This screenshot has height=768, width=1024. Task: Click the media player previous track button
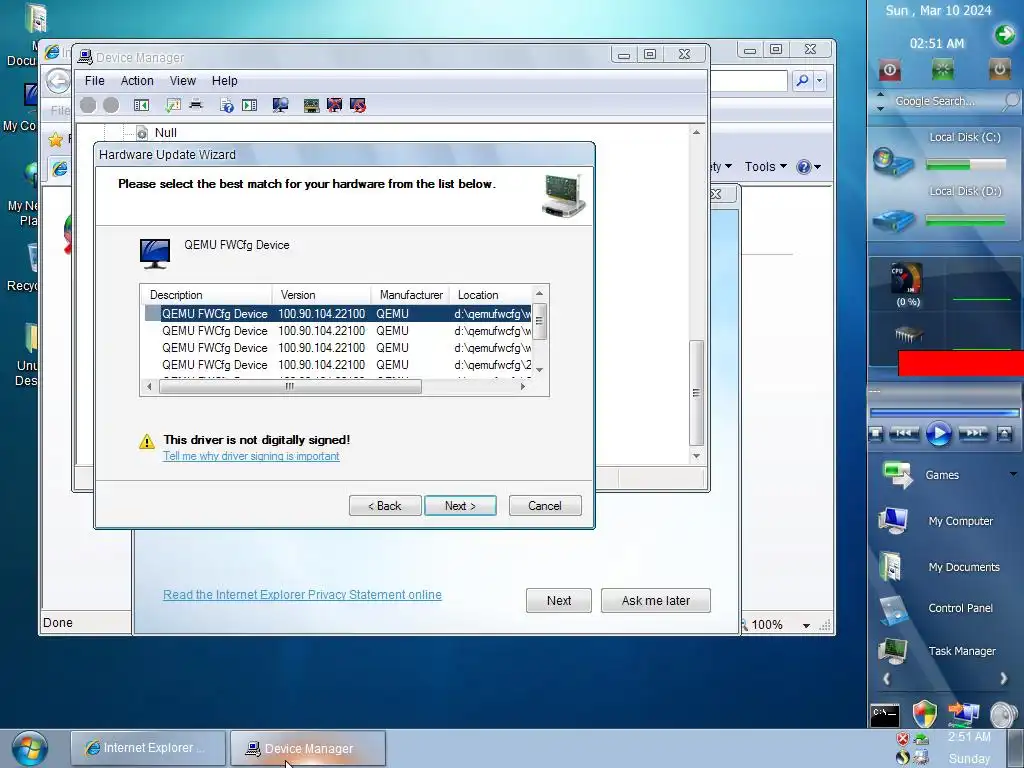pyautogui.click(x=904, y=433)
